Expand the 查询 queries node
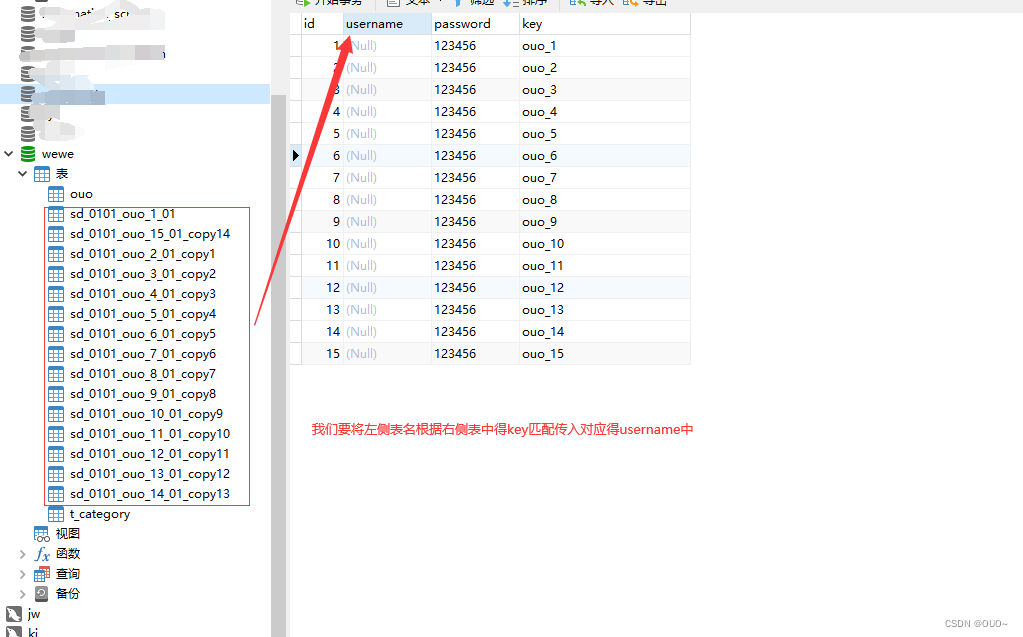Image resolution: width=1023 pixels, height=637 pixels. pyautogui.click(x=23, y=574)
